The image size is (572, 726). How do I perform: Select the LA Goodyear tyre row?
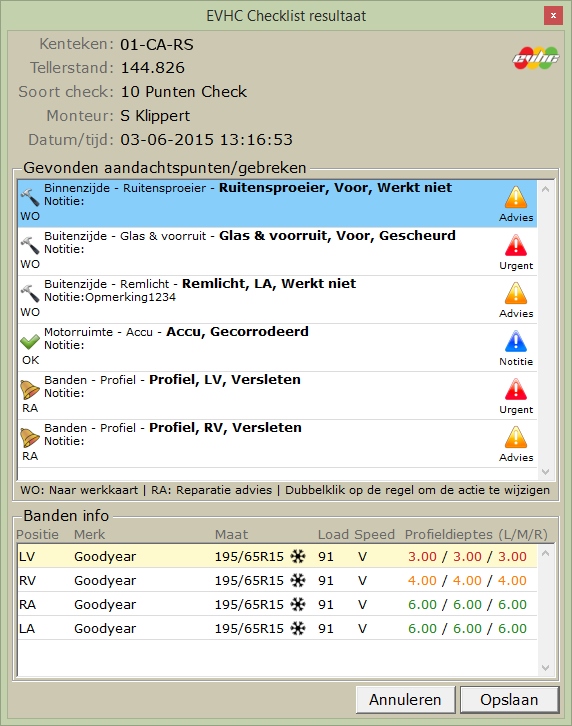[277, 628]
